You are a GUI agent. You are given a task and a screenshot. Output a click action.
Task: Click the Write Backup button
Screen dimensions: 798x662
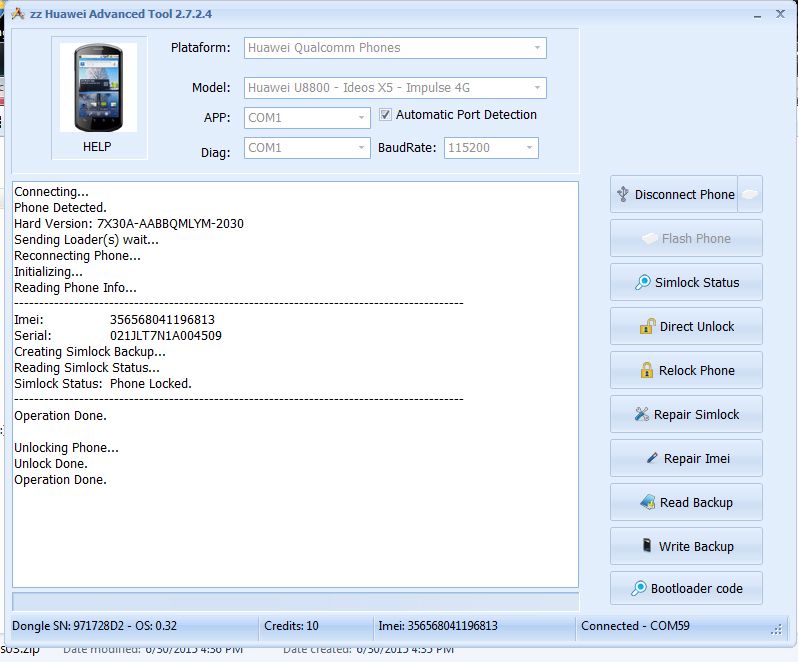[686, 546]
